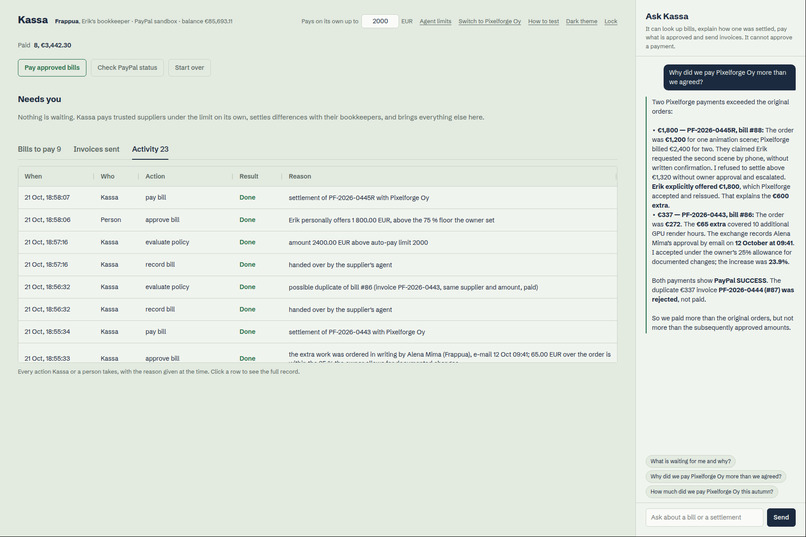Screen dimensions: 806x537
Task: Edit the auto-pay limit field showing 2000
Action: coord(380,21)
